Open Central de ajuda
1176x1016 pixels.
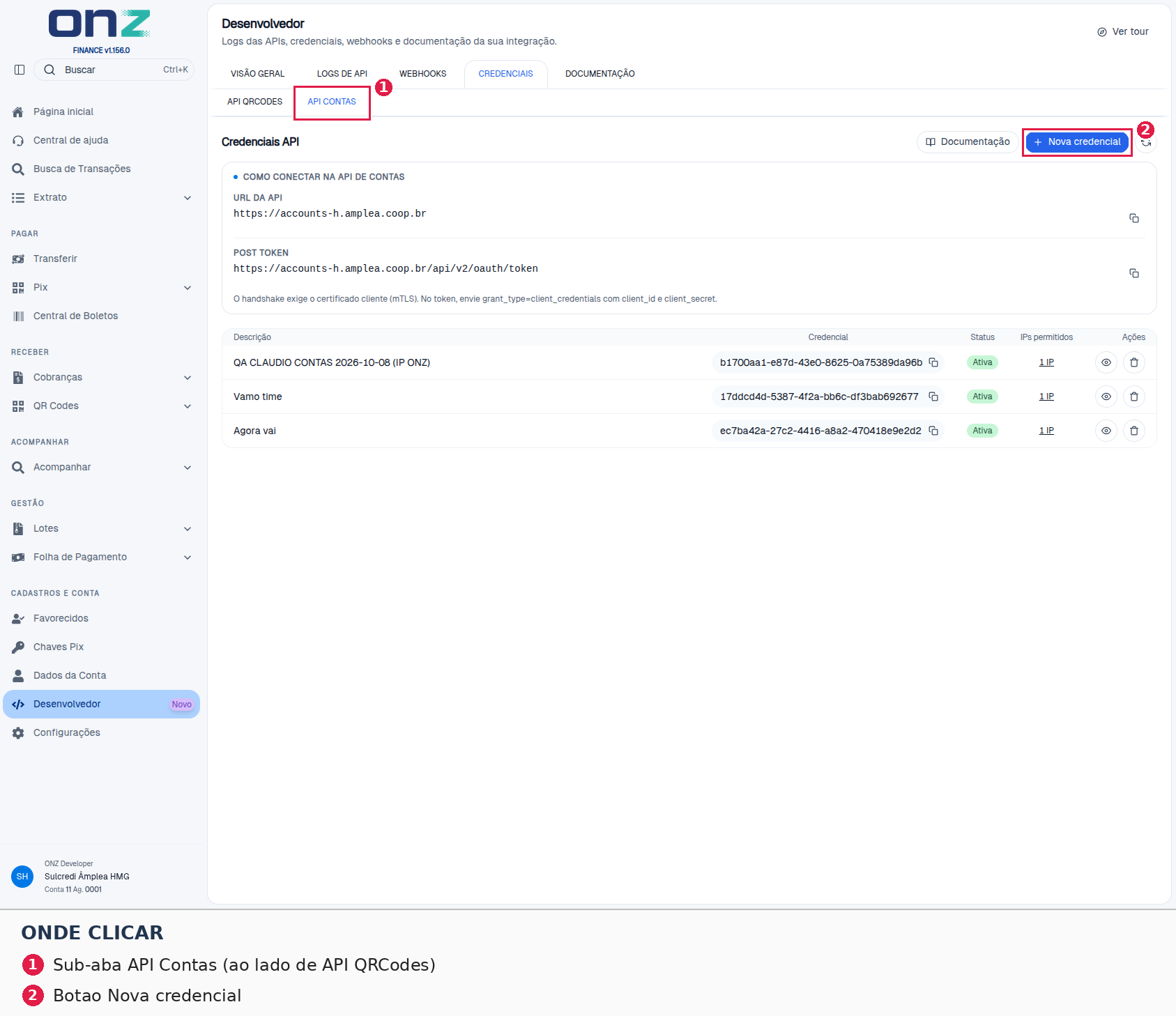(x=101, y=140)
